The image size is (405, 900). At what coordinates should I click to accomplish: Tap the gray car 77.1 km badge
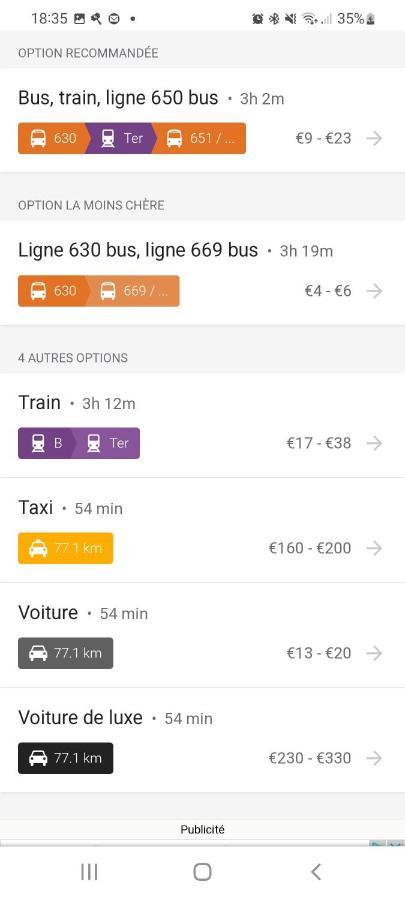tap(65, 653)
